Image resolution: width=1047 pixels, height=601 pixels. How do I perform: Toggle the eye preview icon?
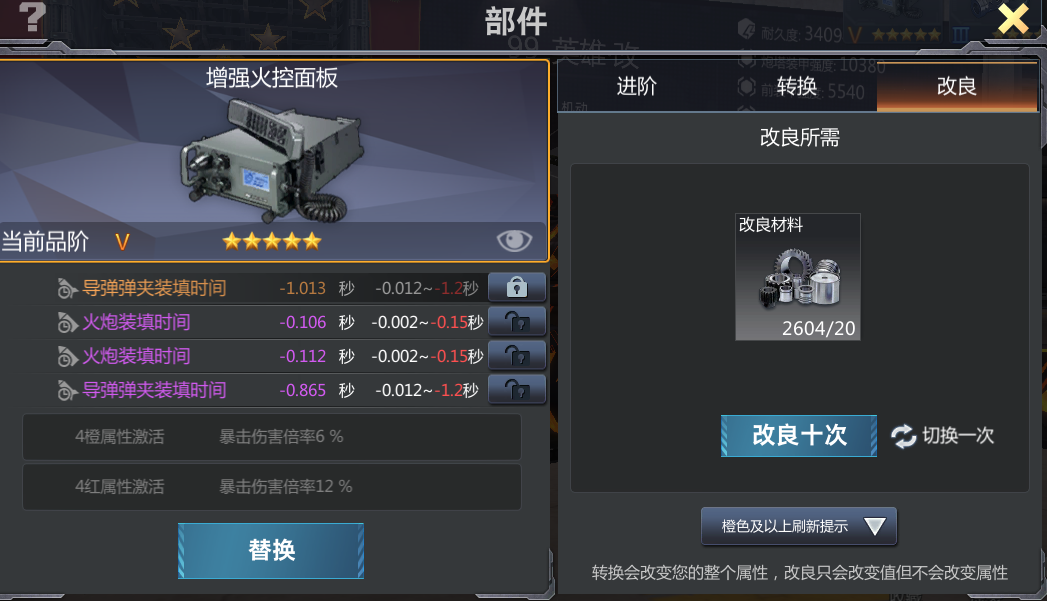[514, 240]
